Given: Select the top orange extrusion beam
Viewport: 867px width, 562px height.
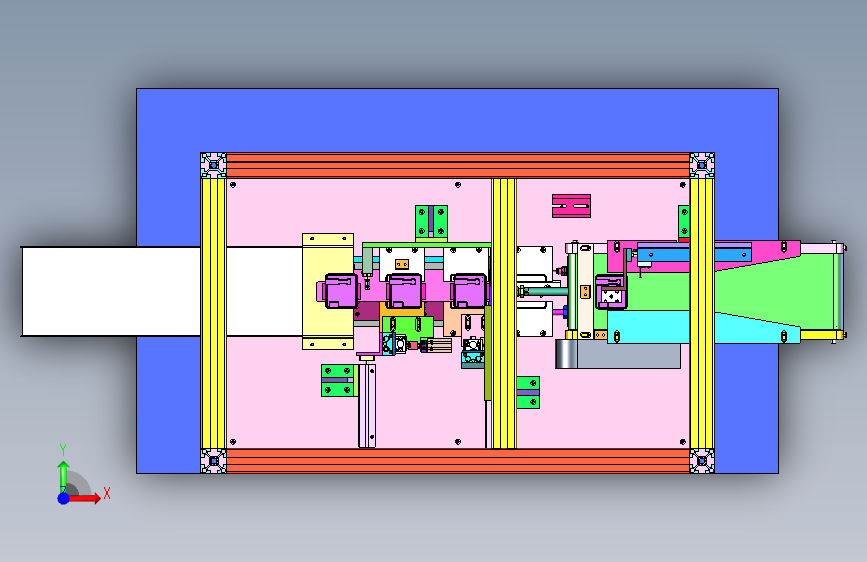Looking at the screenshot, I should [x=458, y=165].
